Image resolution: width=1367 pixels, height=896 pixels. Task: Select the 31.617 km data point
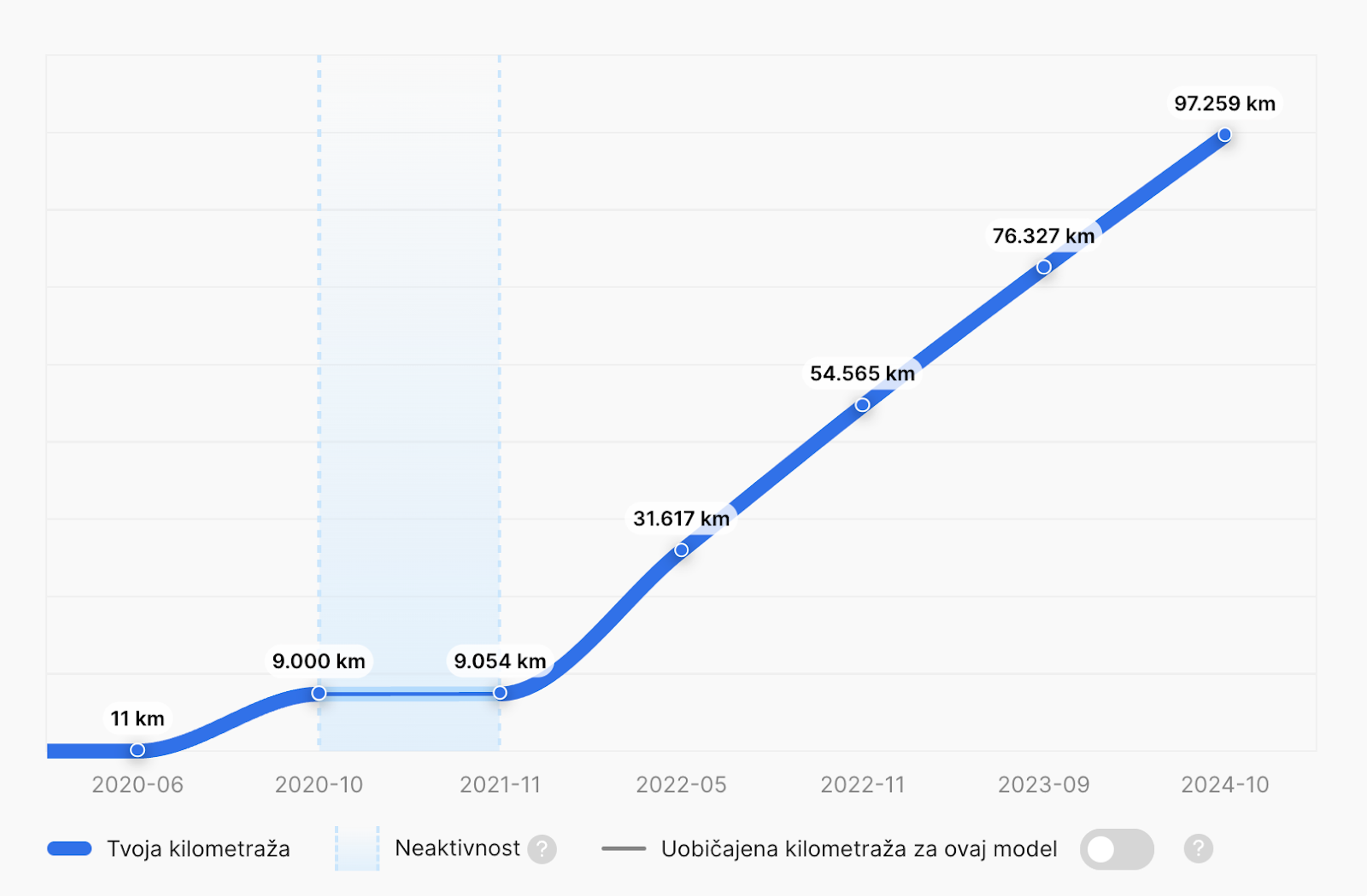[681, 550]
